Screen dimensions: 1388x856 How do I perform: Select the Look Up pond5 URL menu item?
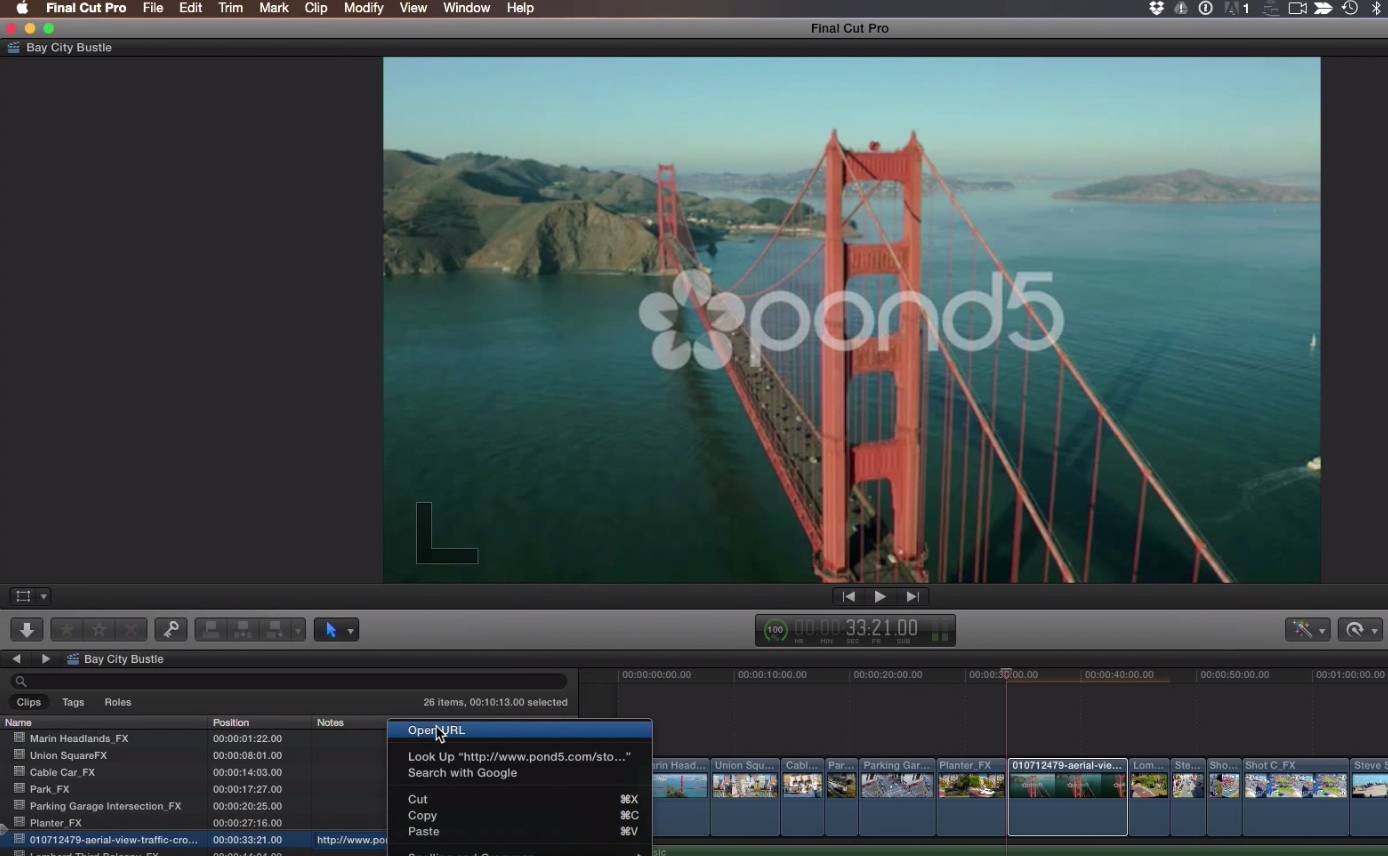click(x=520, y=757)
